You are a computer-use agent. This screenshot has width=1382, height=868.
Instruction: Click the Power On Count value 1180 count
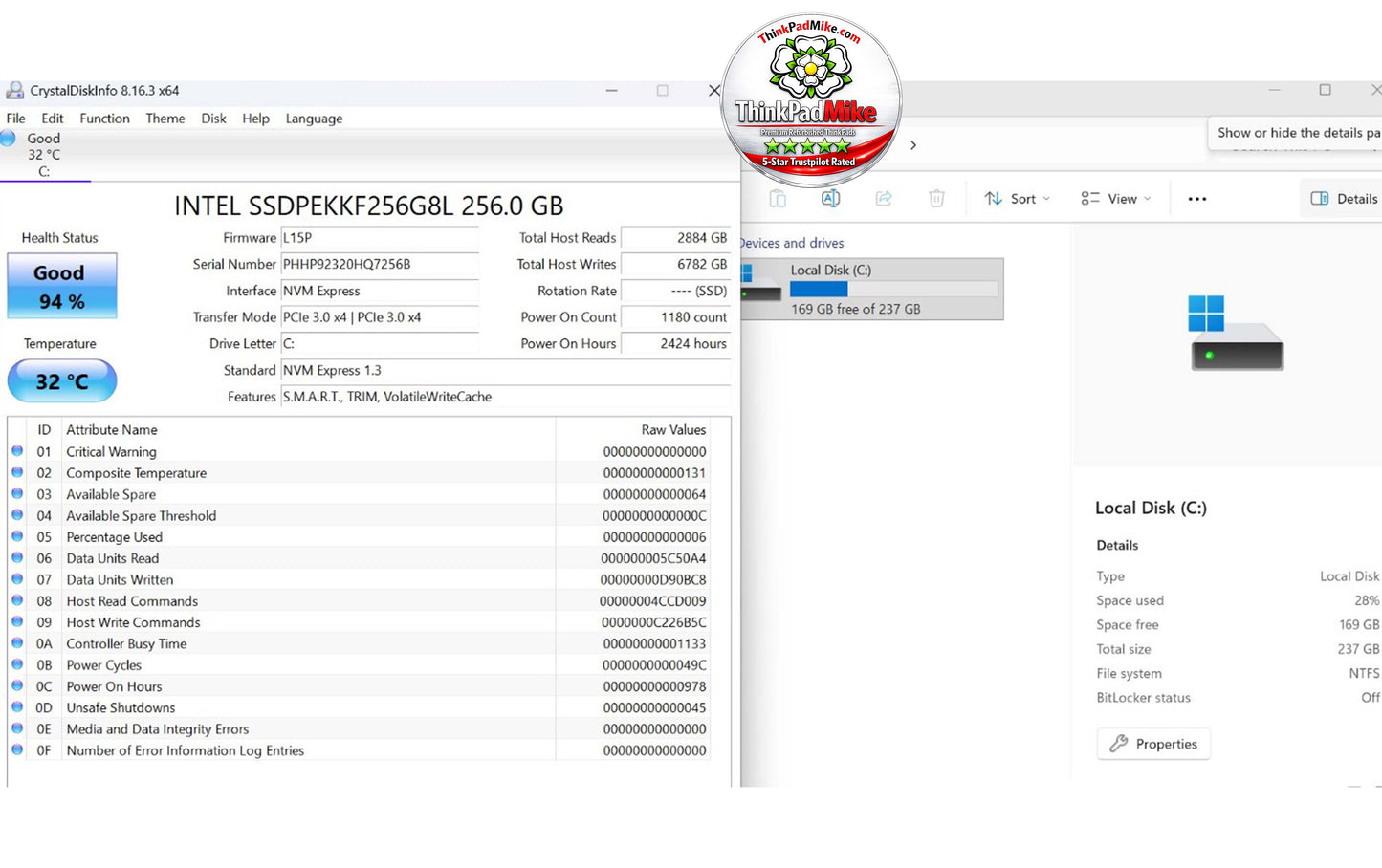[676, 317]
